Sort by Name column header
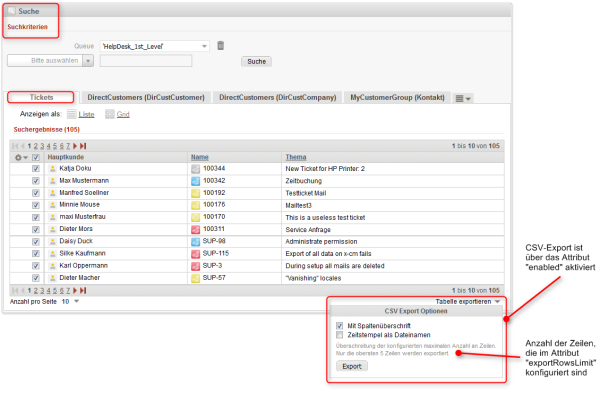The image size is (600, 393). (200, 157)
